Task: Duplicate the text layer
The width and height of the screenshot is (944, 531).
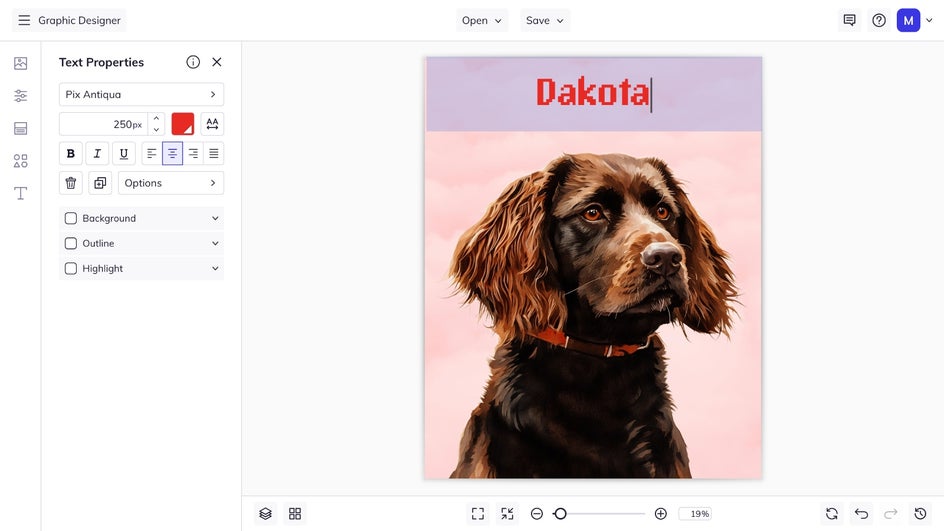Action: [x=100, y=183]
